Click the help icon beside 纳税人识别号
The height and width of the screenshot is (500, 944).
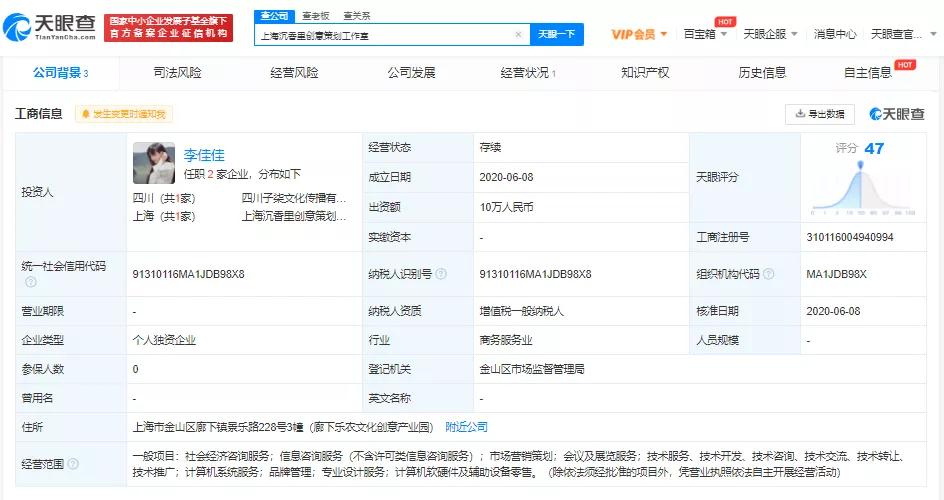pos(441,274)
